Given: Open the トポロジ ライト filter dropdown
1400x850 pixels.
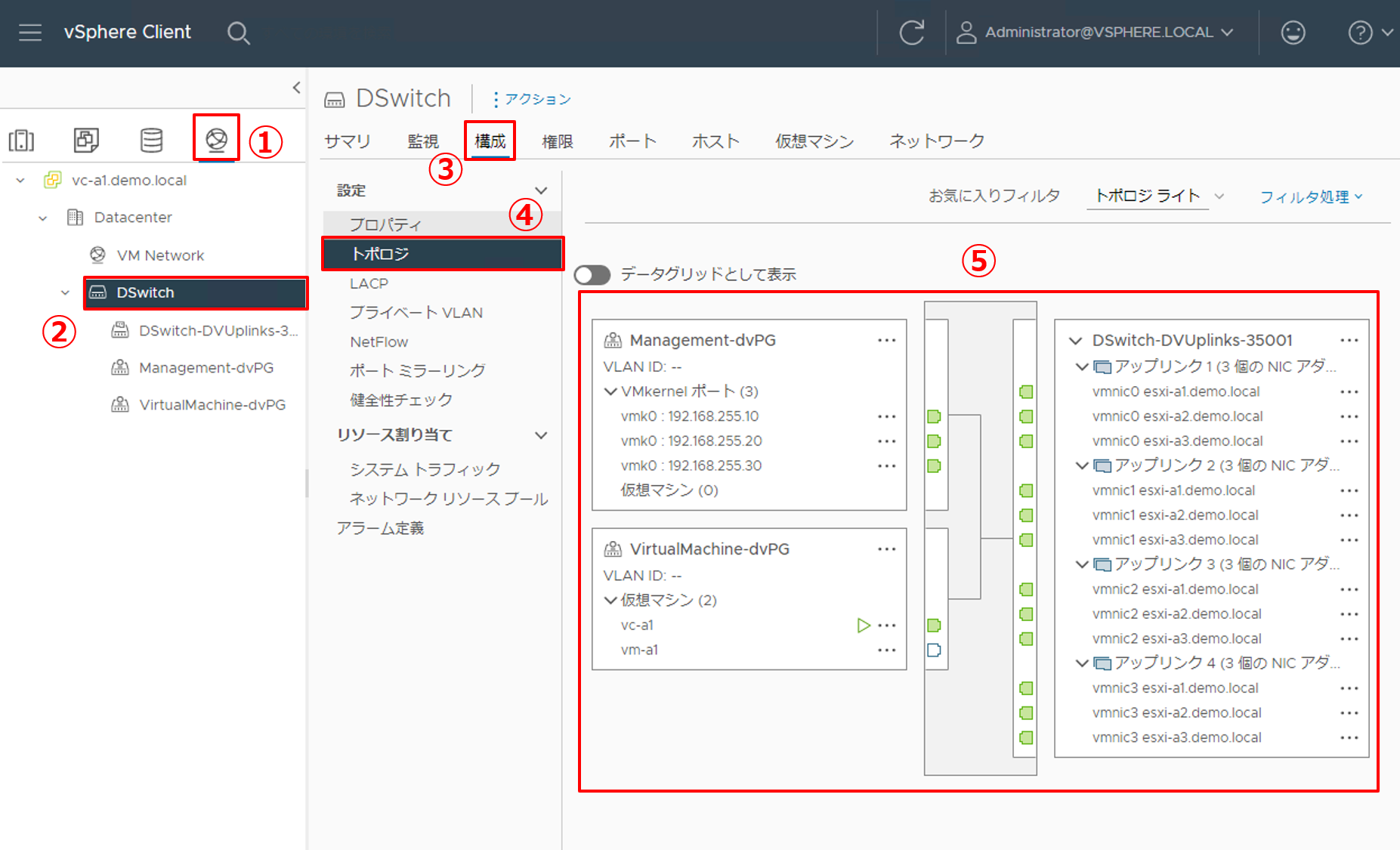Looking at the screenshot, I should 1157,196.
